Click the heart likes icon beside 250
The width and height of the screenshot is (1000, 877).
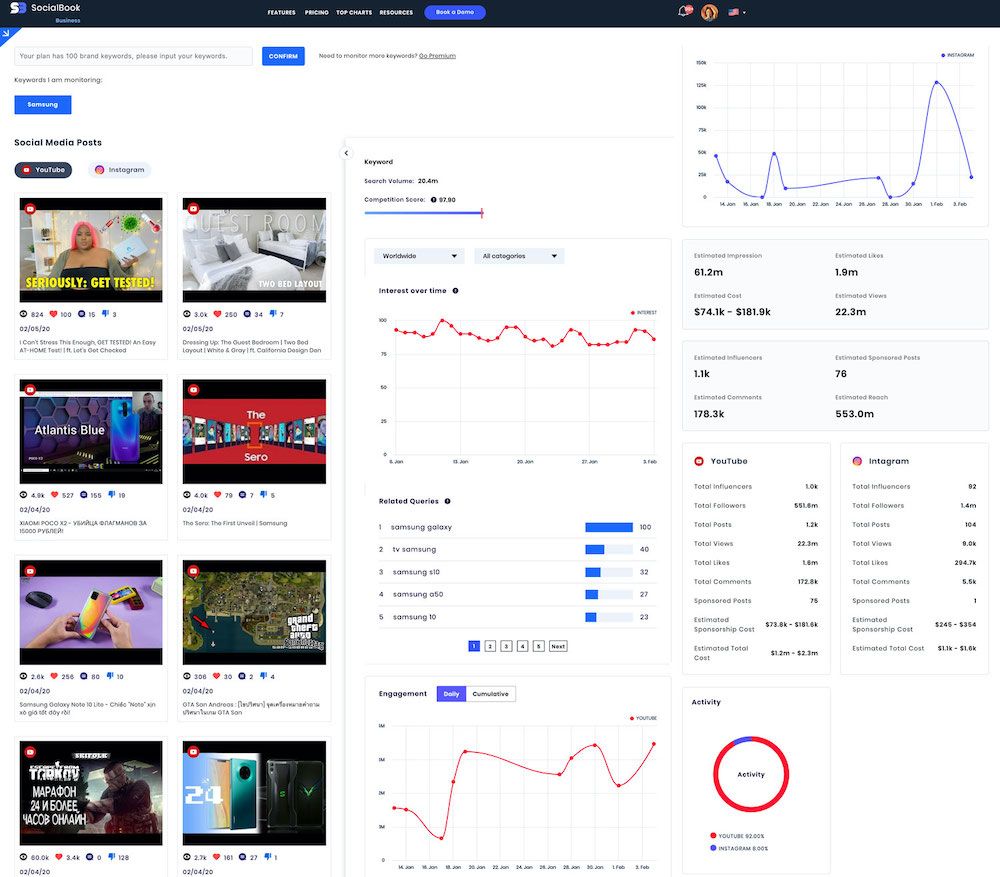coord(217,314)
